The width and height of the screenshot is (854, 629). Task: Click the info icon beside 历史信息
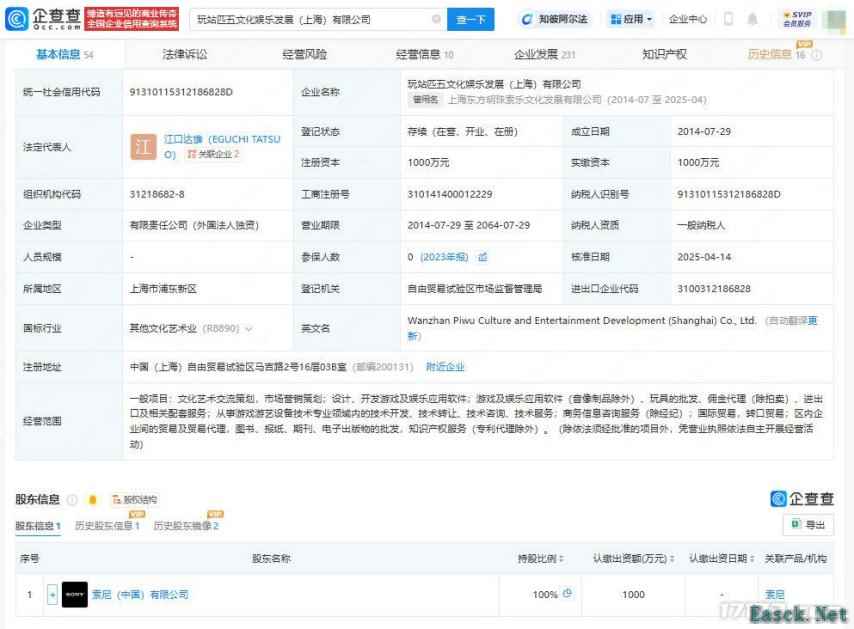pos(816,55)
